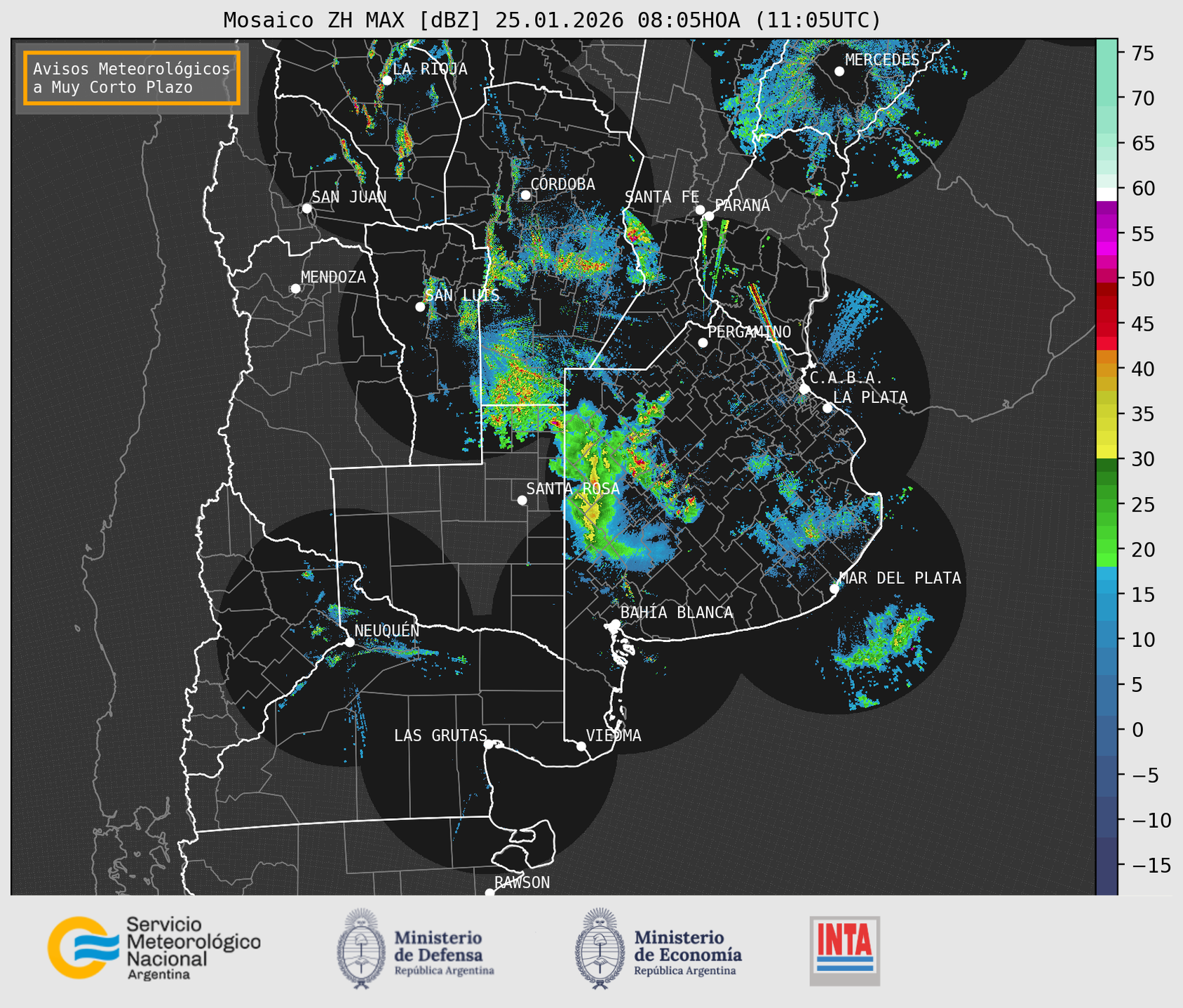Screen dimensions: 1183x1008
Task: Click the Servicio Meteorológico Nacional logo
Action: [154, 948]
